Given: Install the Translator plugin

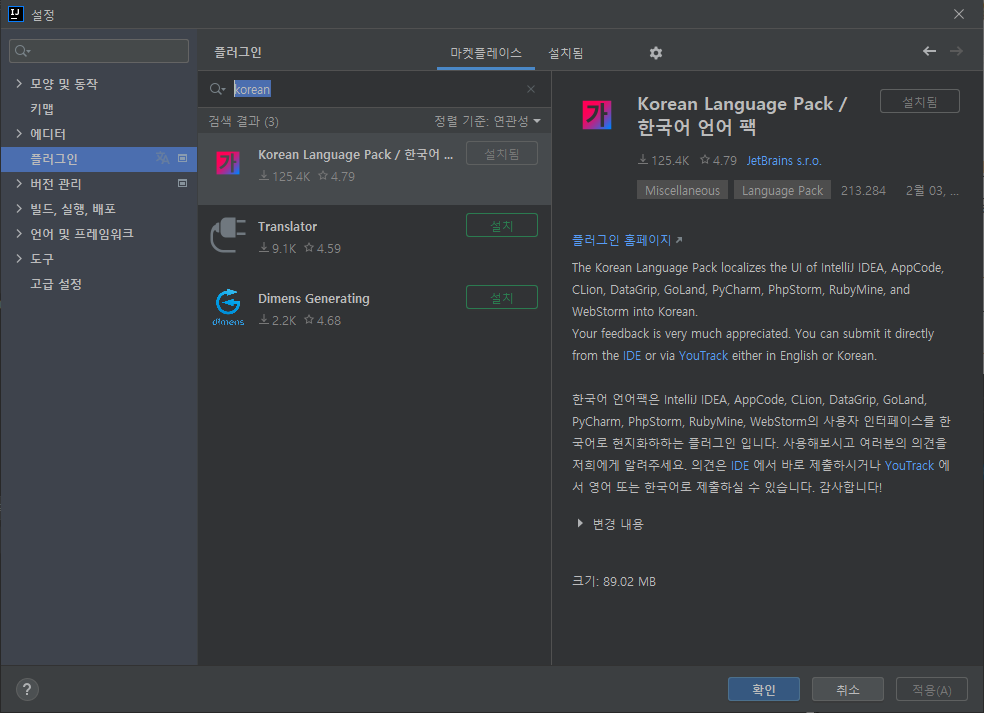Looking at the screenshot, I should tap(501, 225).
